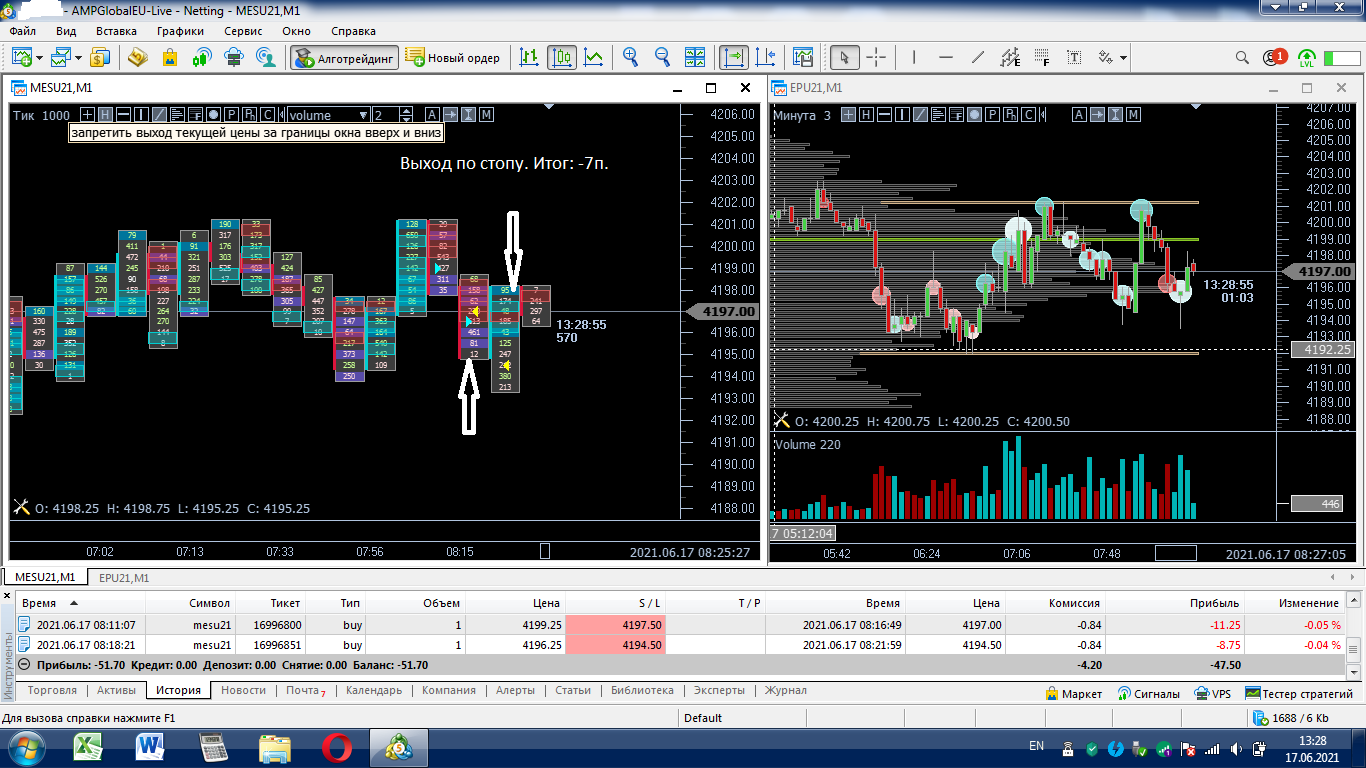
Task: Click the MESU21 chart time scrollbar handle
Action: click(x=545, y=551)
